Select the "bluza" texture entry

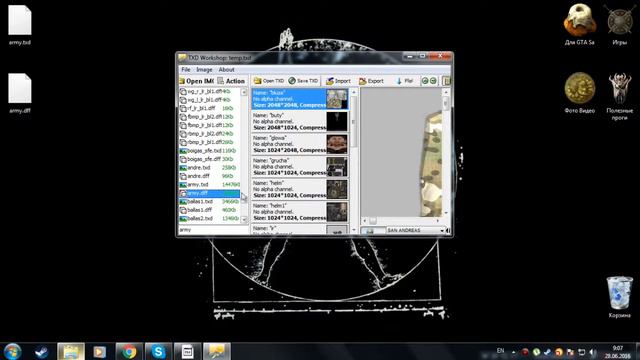(300, 99)
